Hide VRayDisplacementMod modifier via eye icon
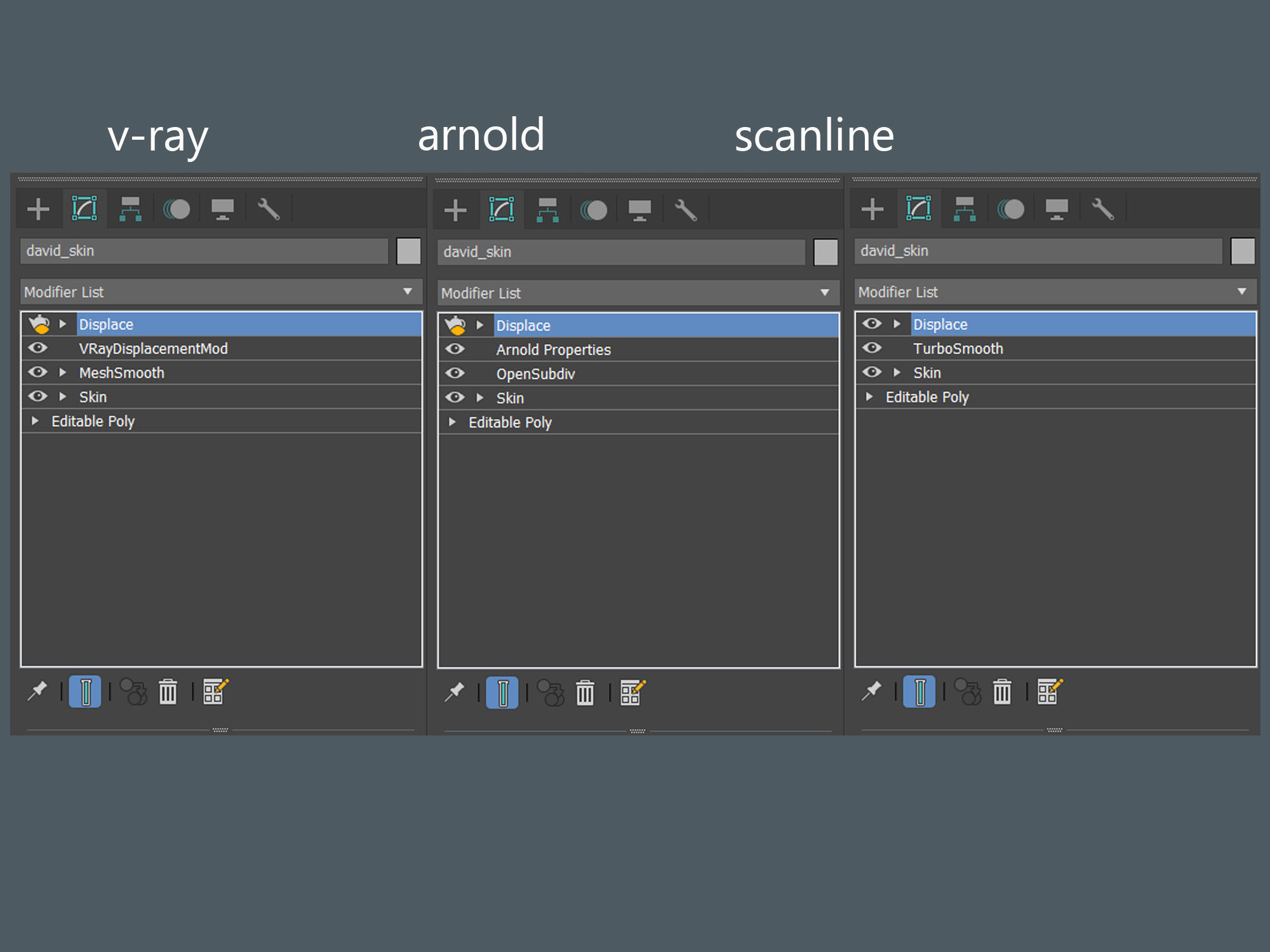Viewport: 1270px width, 952px height. click(38, 348)
